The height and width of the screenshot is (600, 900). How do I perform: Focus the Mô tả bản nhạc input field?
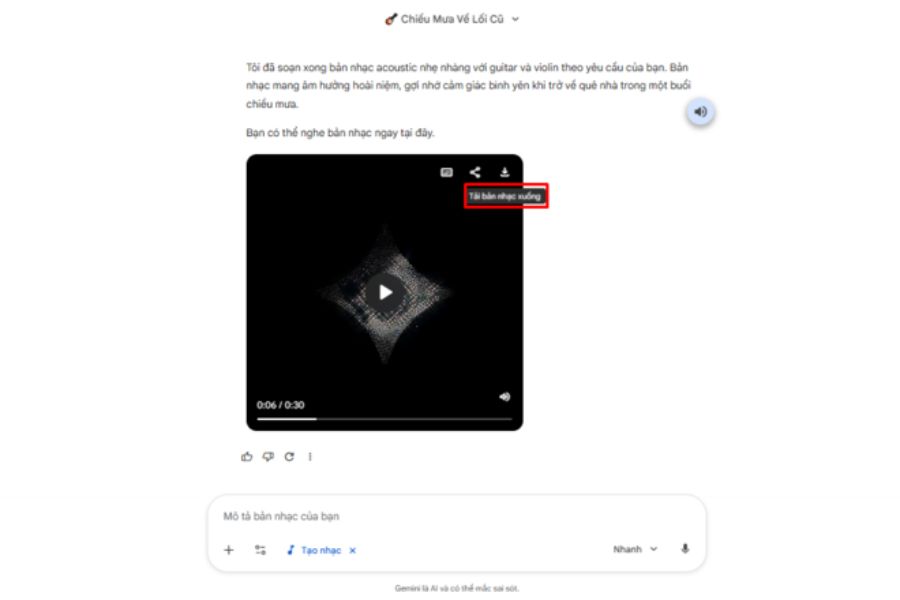click(456, 516)
